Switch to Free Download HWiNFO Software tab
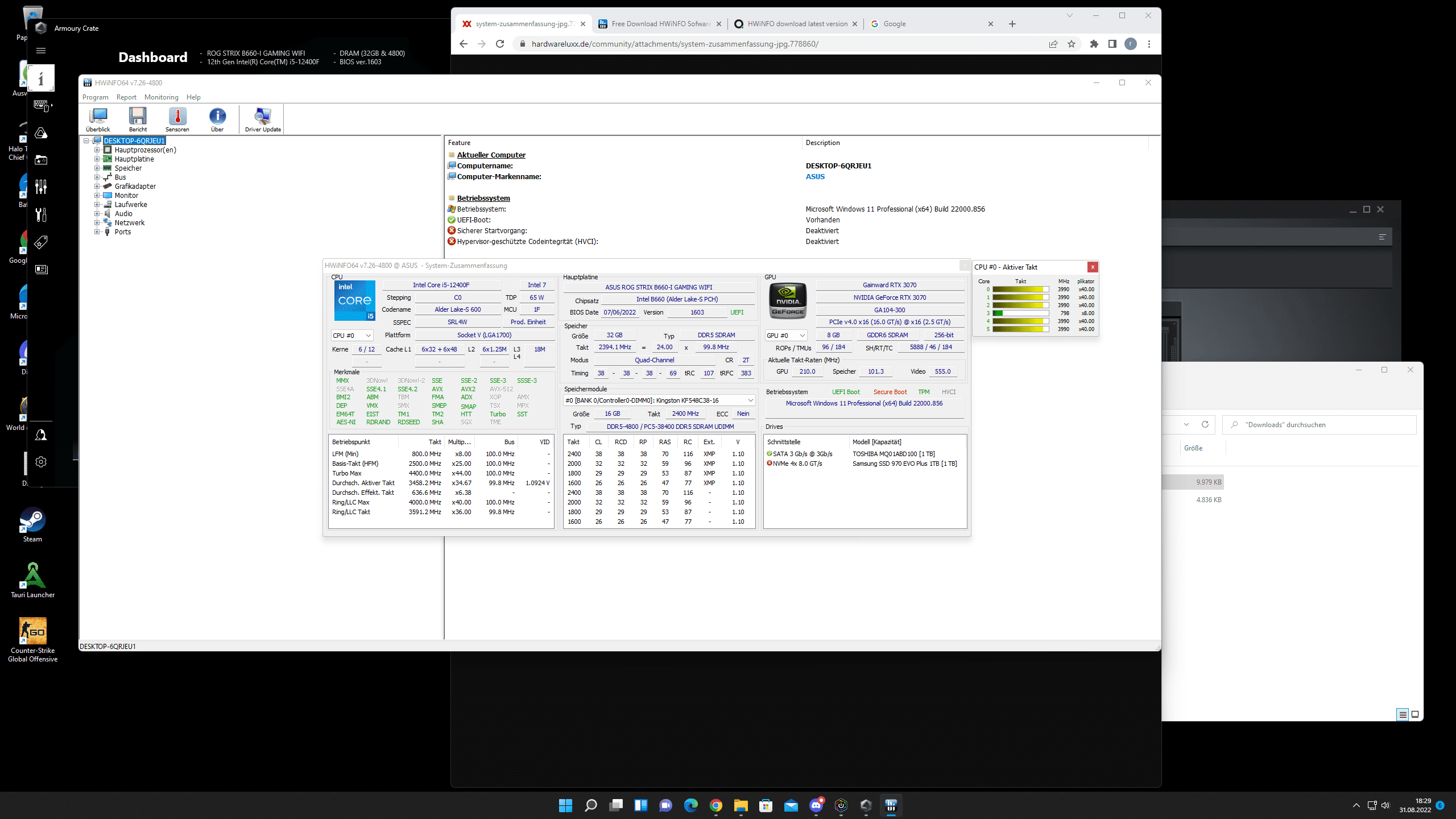The image size is (1456, 819). 660,24
